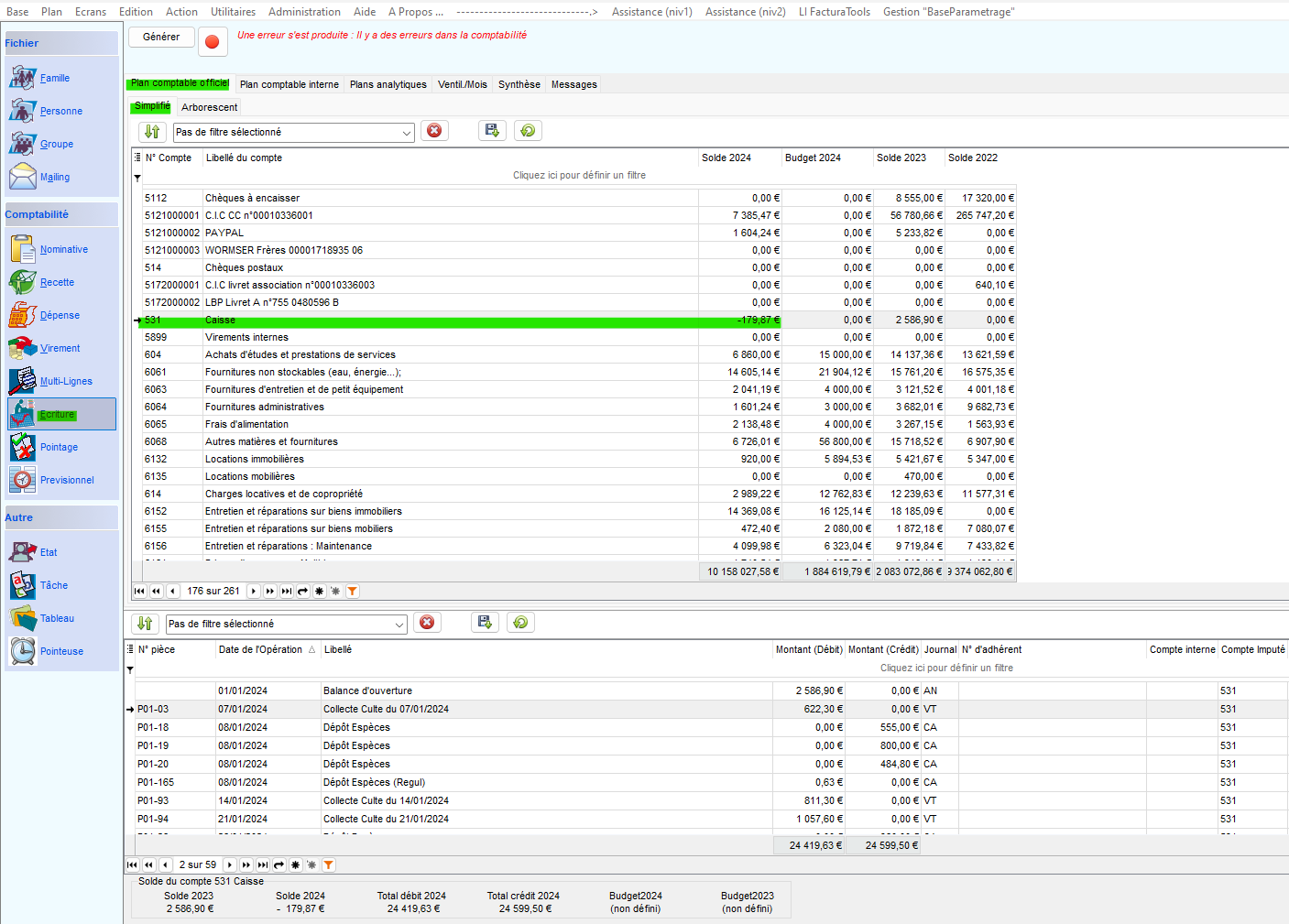Click the orange funnel filter in accounts navigator
The height and width of the screenshot is (924, 1289).
click(353, 592)
